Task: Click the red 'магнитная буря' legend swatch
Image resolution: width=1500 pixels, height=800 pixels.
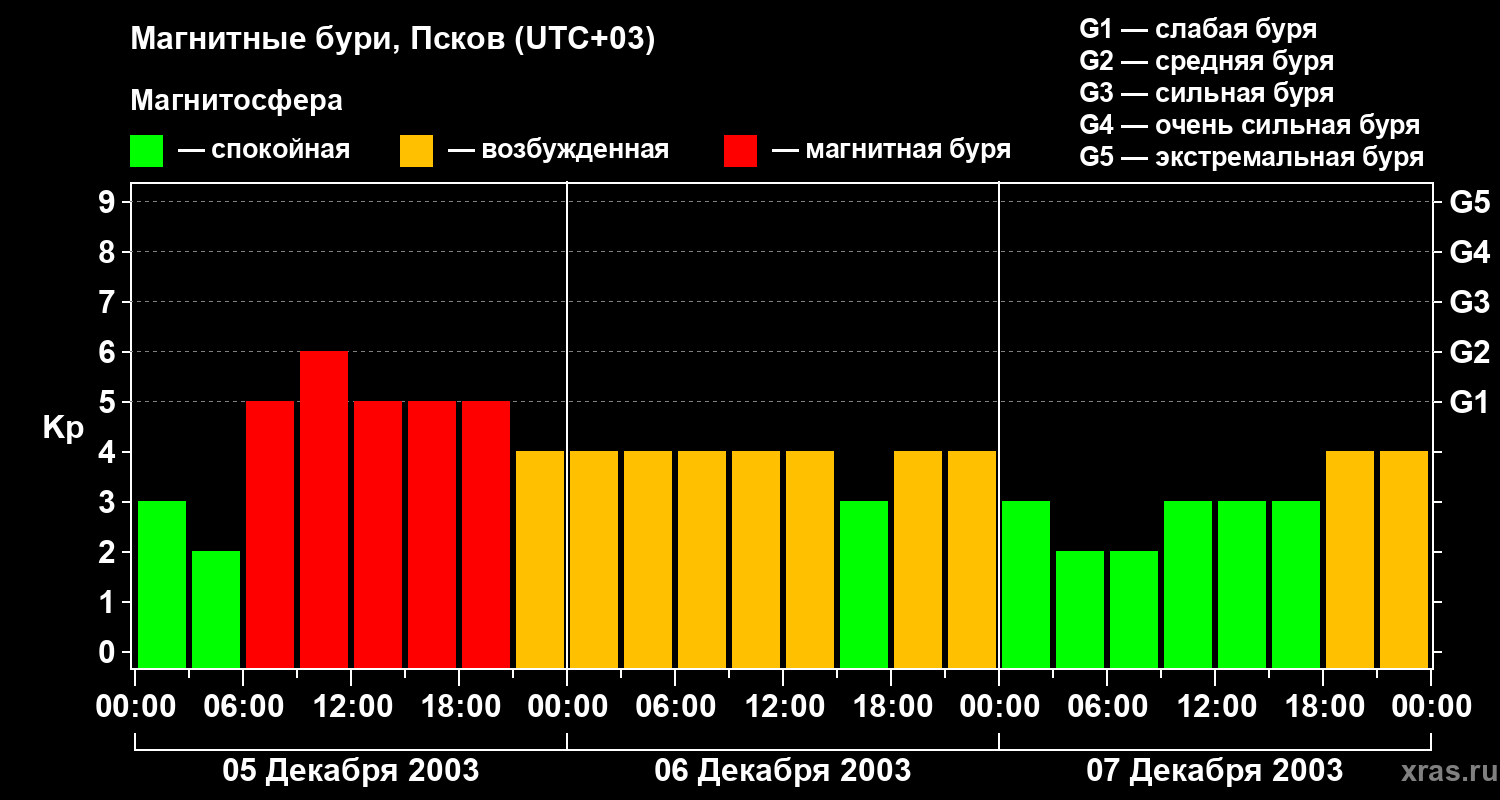Action: click(x=740, y=151)
